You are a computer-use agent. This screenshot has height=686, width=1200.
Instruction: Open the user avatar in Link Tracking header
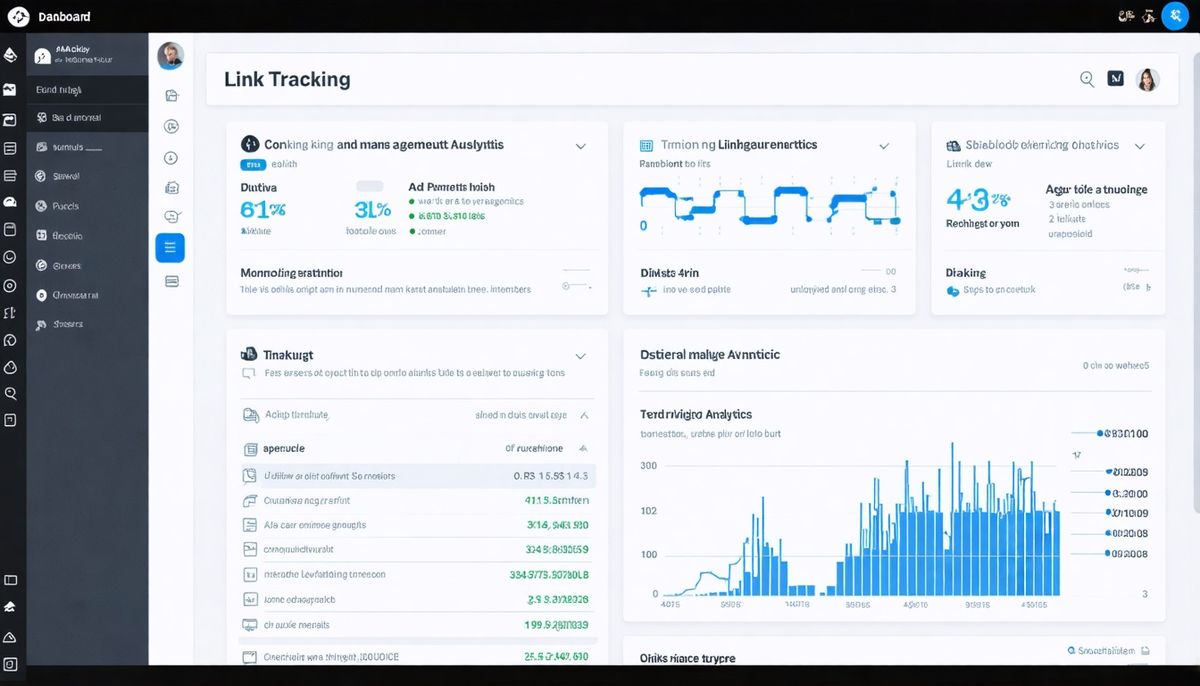pyautogui.click(x=1148, y=80)
